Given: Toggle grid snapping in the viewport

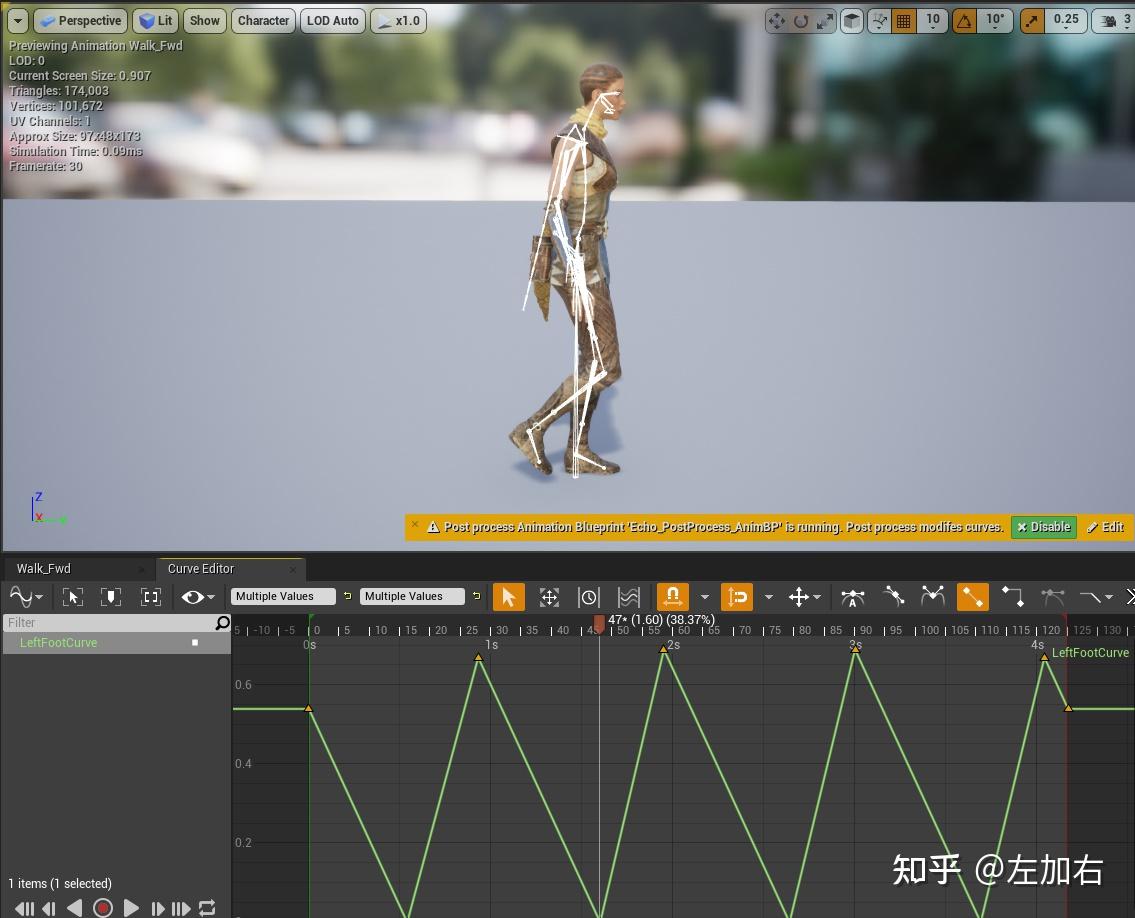Looking at the screenshot, I should tap(903, 20).
